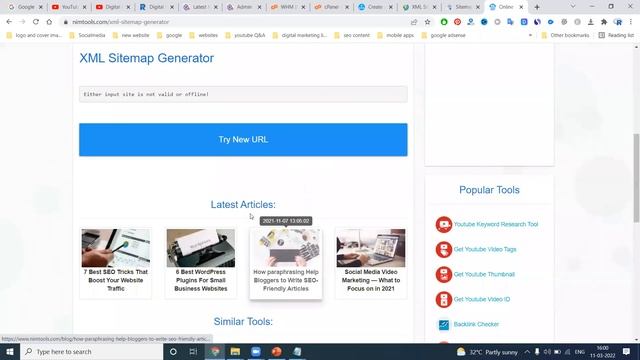Click the Backlink Checker chart icon

tap(444, 324)
